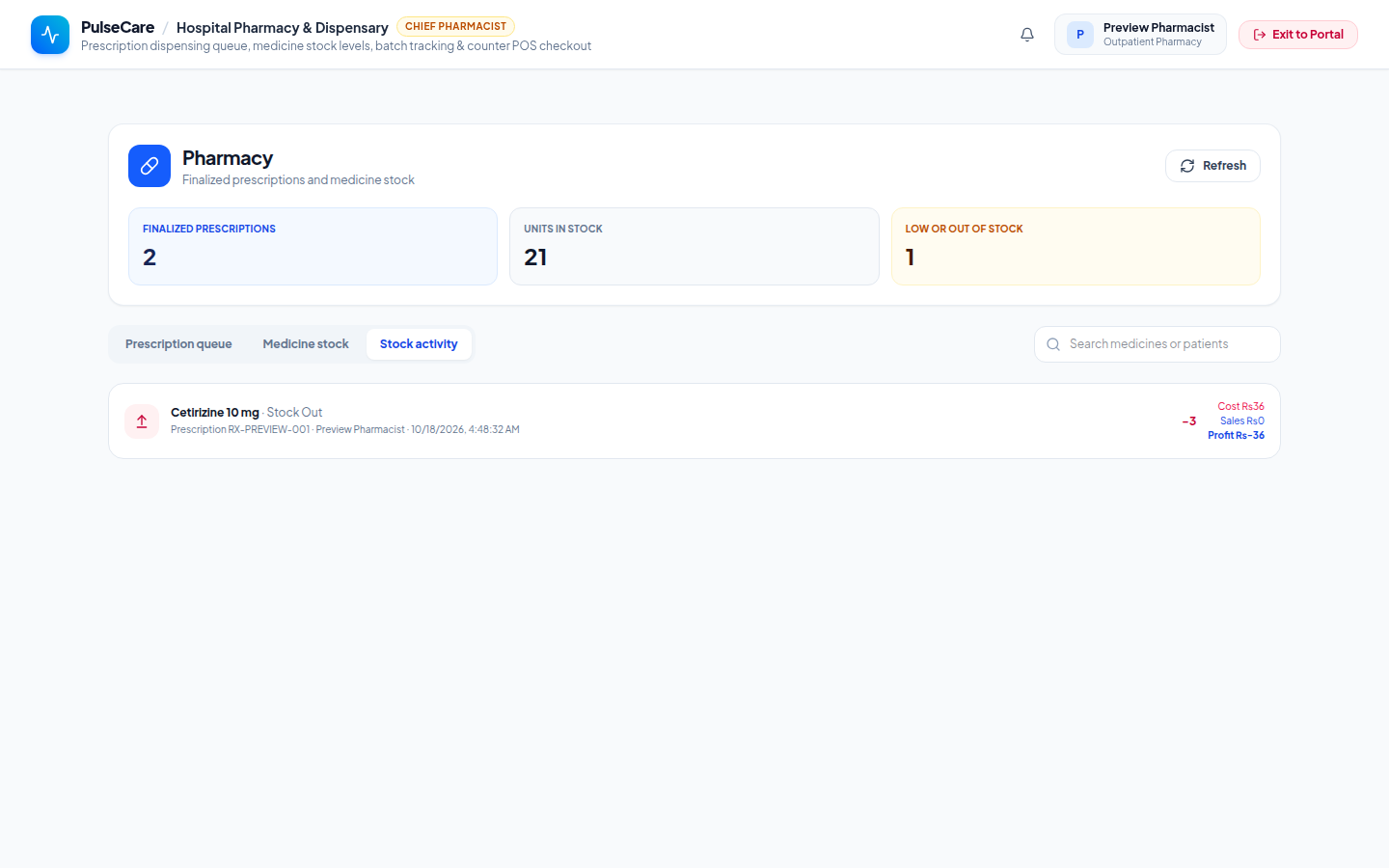
Task: Exit to Portal
Action: 1298,35
